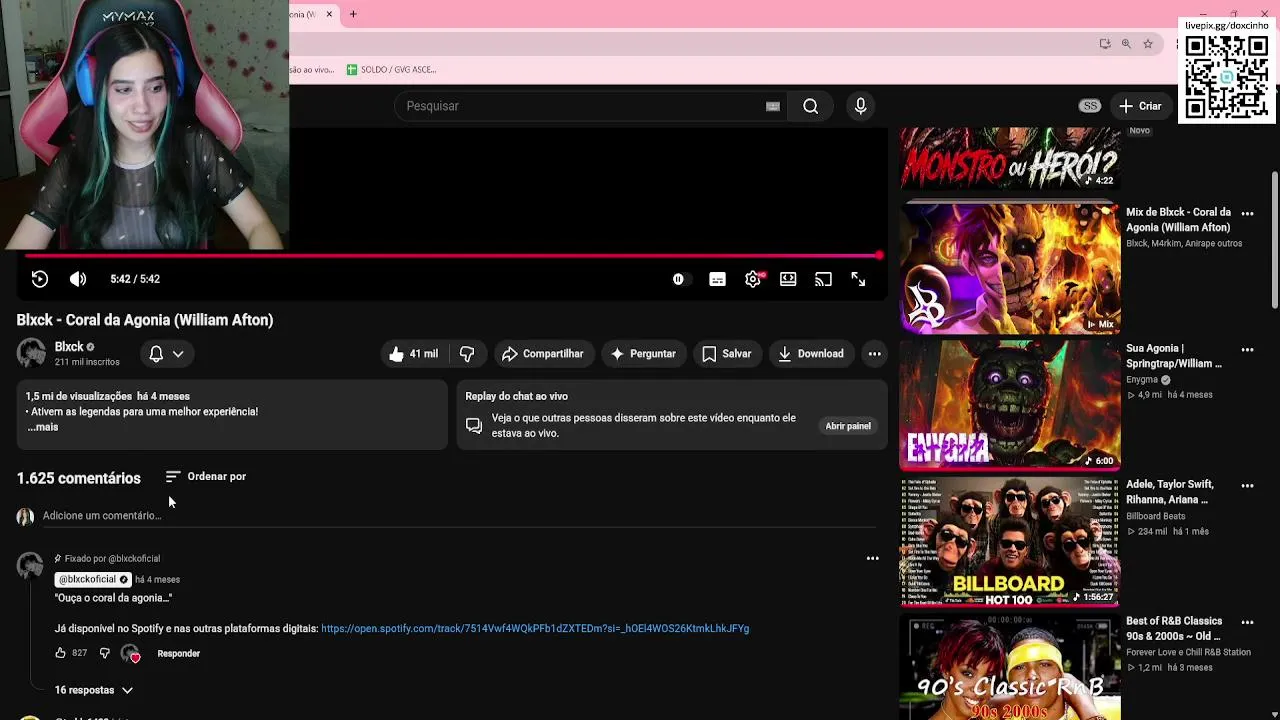Focus the Adicione um comentário field
The height and width of the screenshot is (720, 1280).
pos(459,516)
